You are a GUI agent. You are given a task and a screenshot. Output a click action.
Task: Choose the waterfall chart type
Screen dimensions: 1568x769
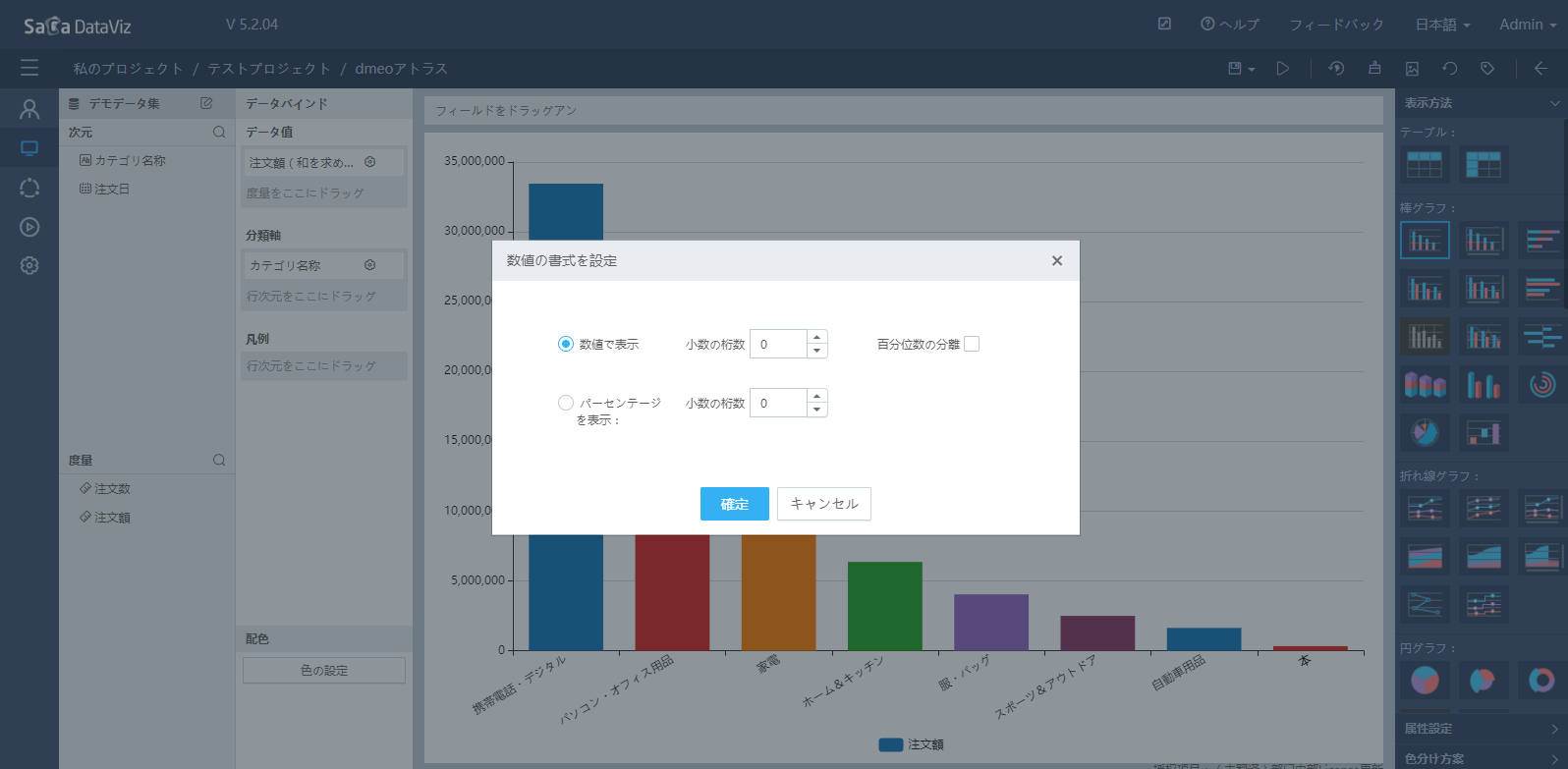(1484, 432)
